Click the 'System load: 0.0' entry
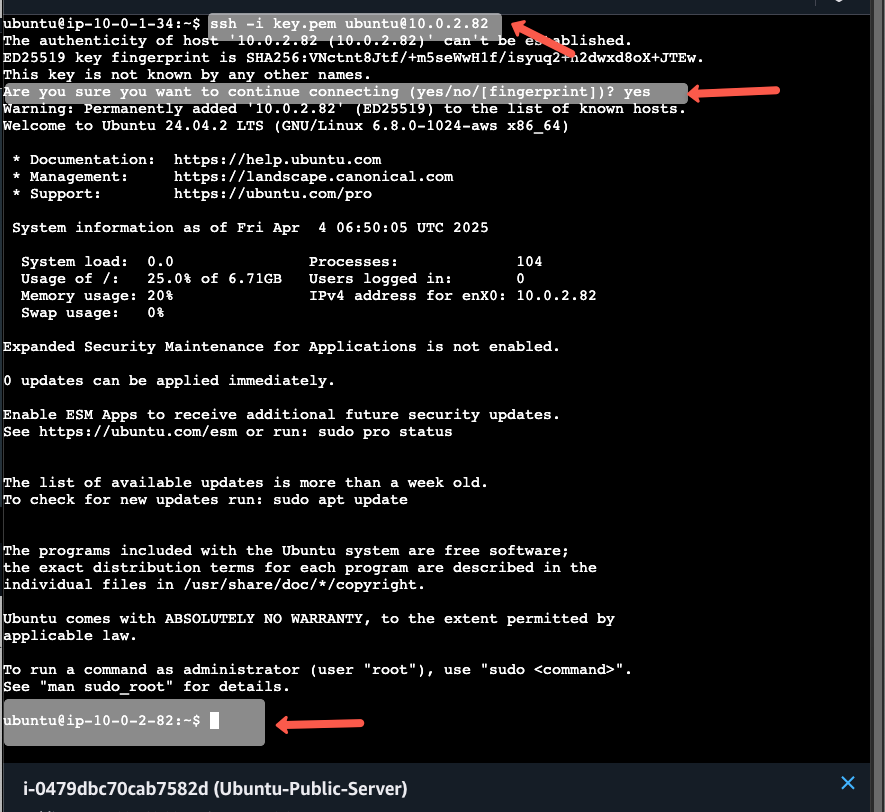The image size is (885, 812). click(97, 261)
